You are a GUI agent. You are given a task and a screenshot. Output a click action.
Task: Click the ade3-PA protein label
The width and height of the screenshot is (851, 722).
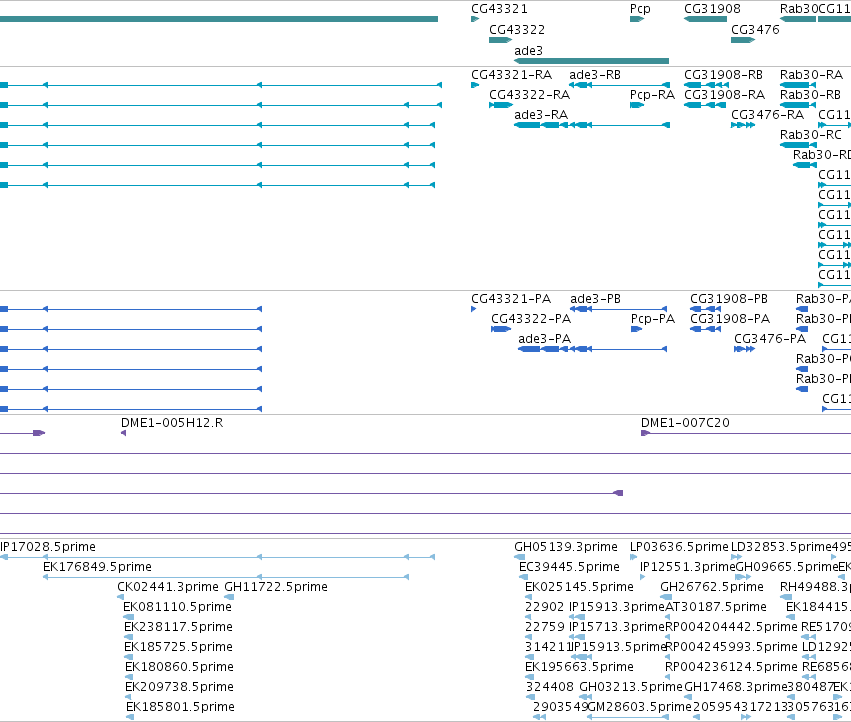pos(544,339)
